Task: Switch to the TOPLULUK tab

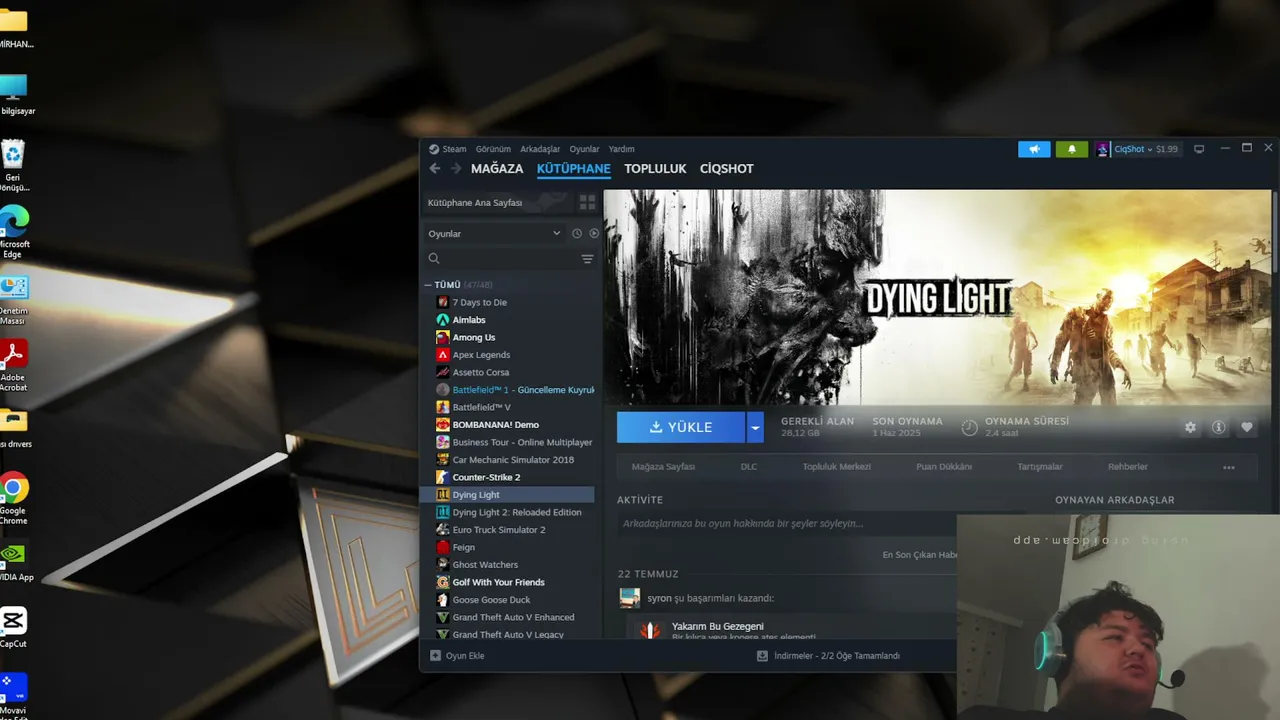Action: coord(655,169)
